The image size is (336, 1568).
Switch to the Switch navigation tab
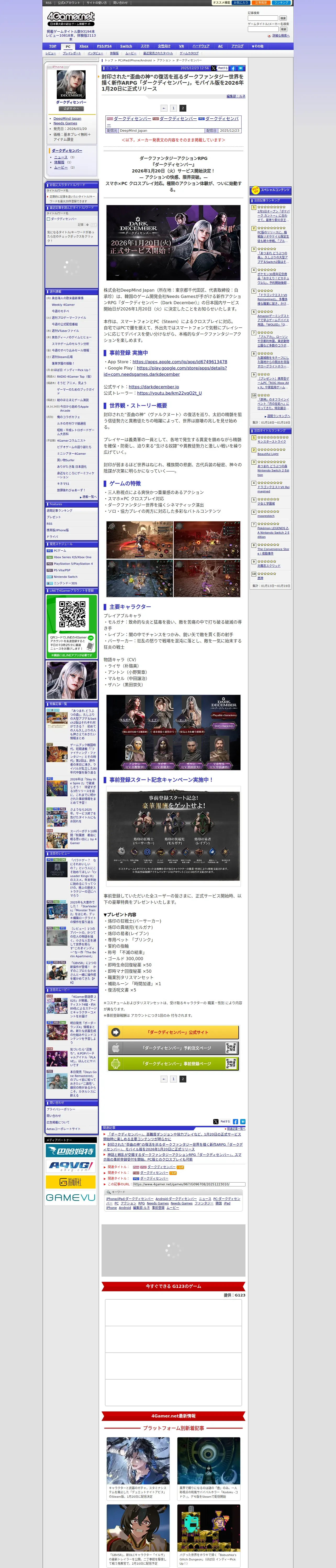[x=126, y=46]
